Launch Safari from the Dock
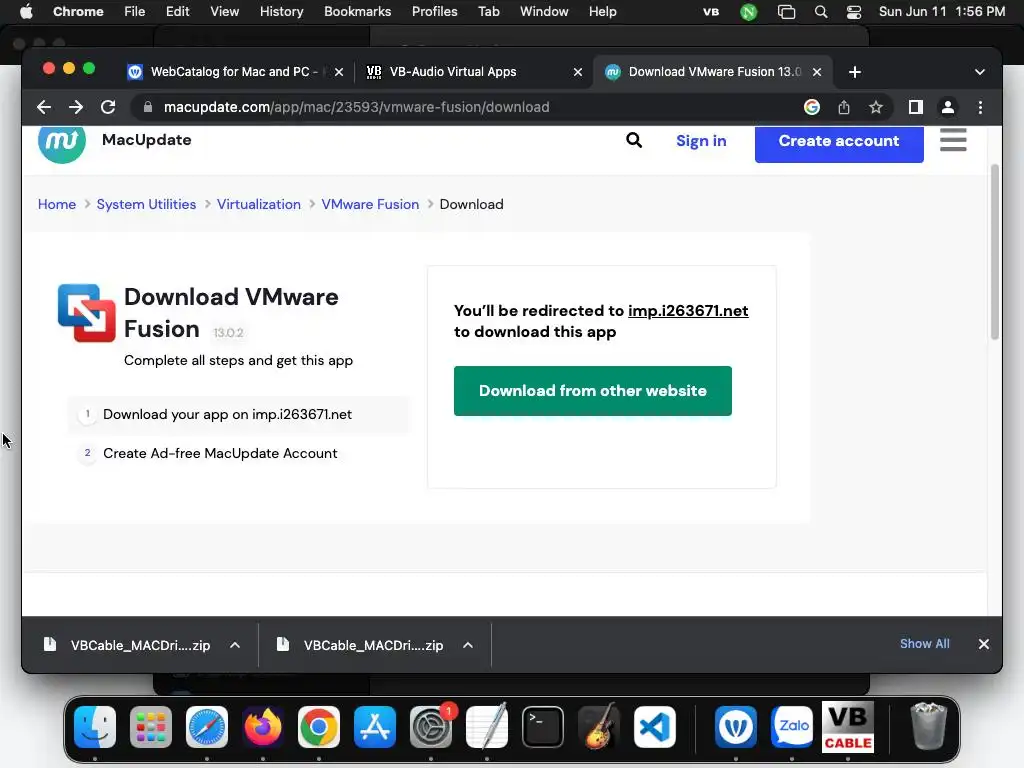Image resolution: width=1024 pixels, height=768 pixels. pos(207,727)
